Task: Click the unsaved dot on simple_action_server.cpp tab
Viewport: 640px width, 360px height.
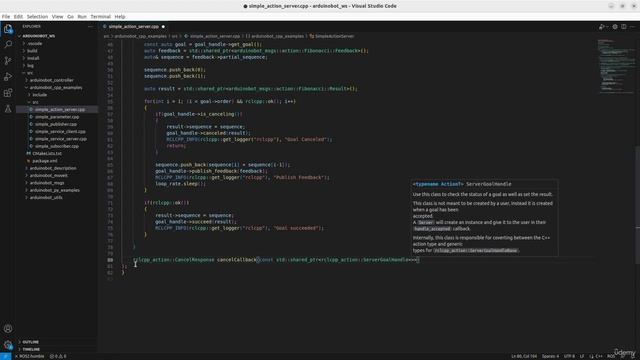Action: click(x=163, y=27)
